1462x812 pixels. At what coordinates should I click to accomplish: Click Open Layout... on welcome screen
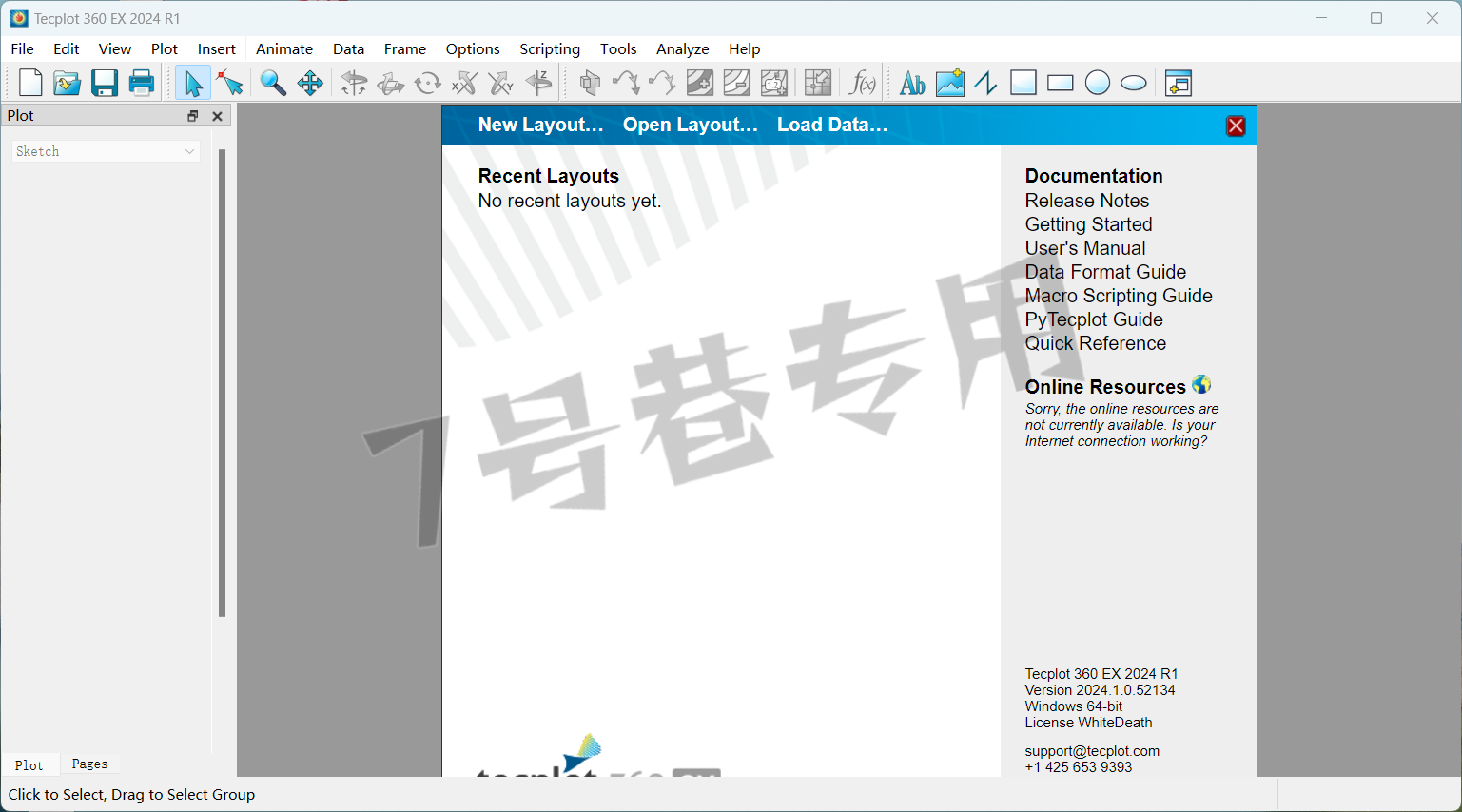point(691,125)
